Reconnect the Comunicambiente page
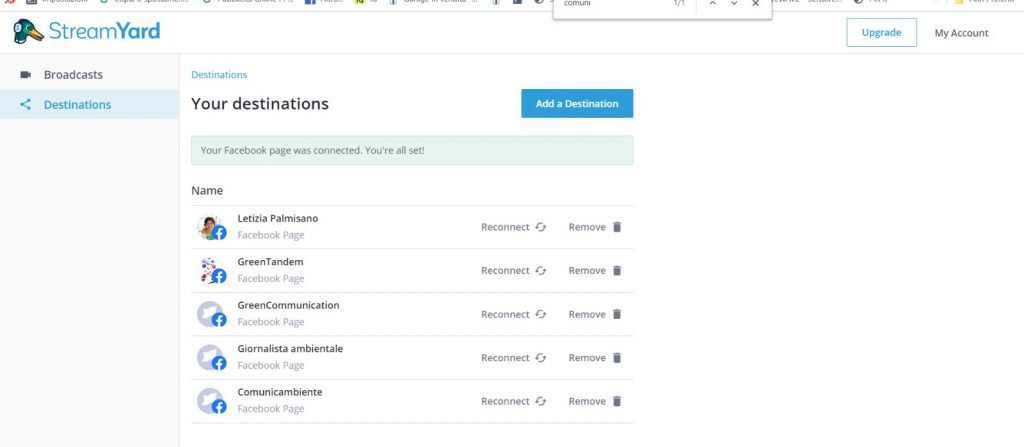The image size is (1024, 447). pos(513,401)
